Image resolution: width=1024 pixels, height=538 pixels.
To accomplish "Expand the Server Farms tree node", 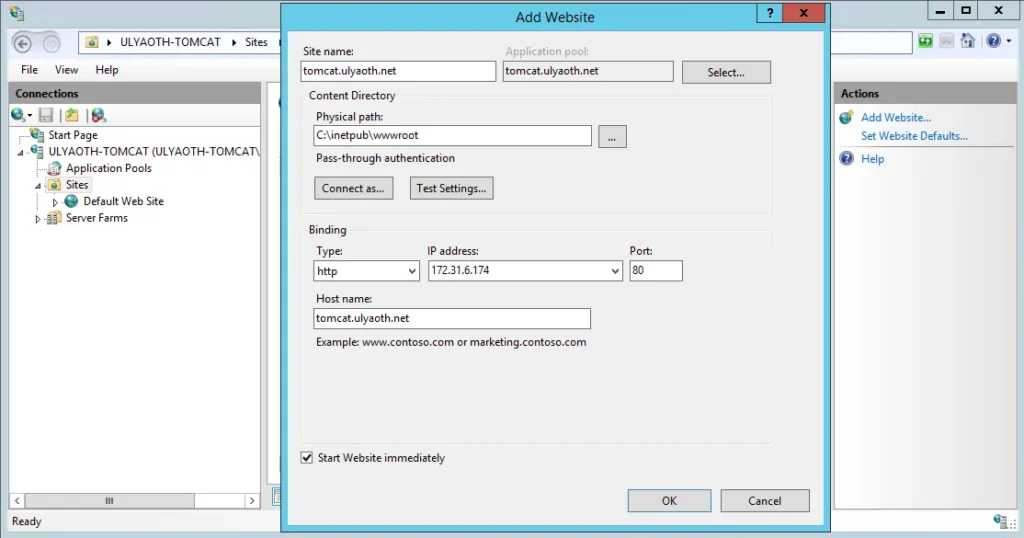I will 39,219.
